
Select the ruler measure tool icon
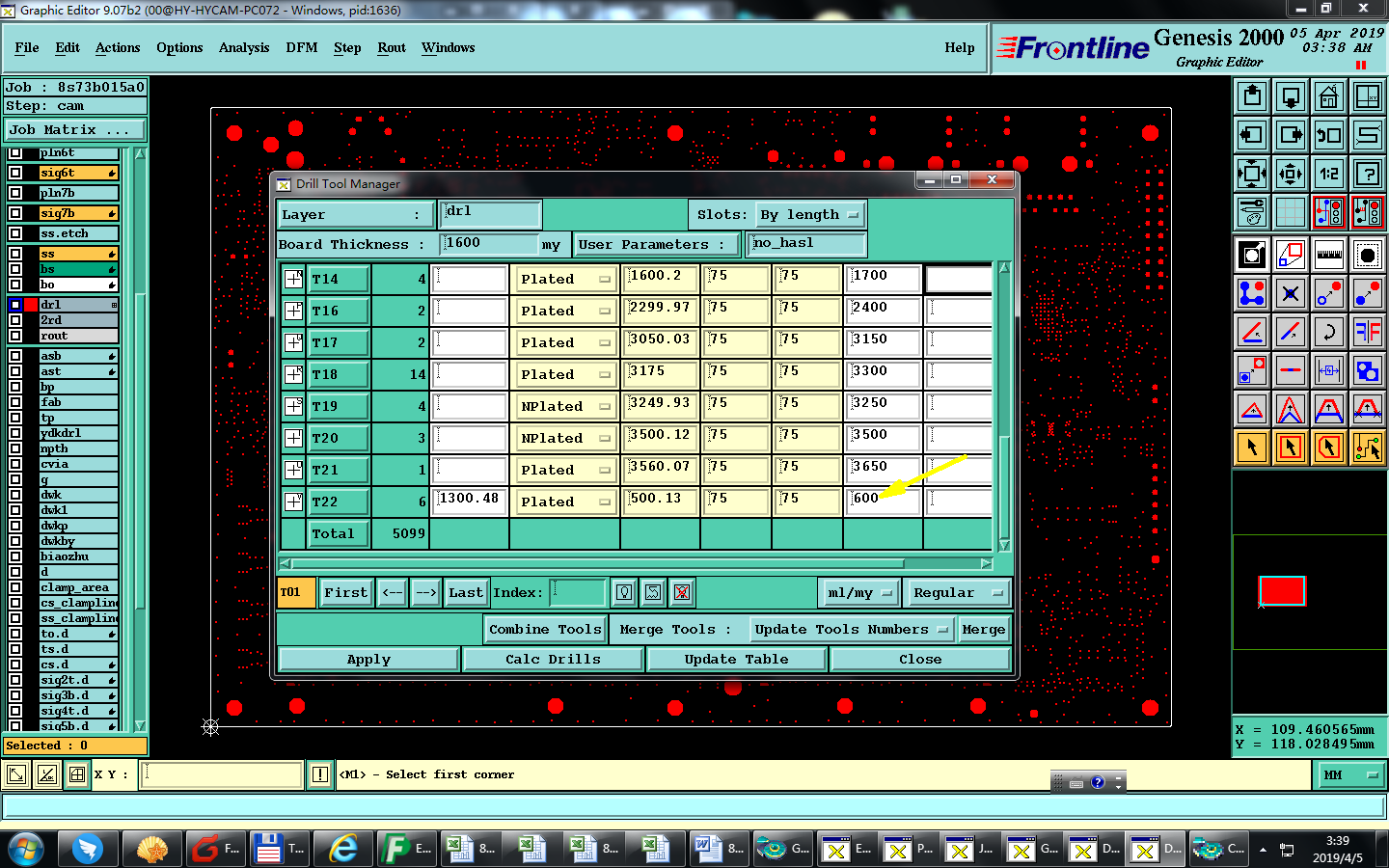1329,256
